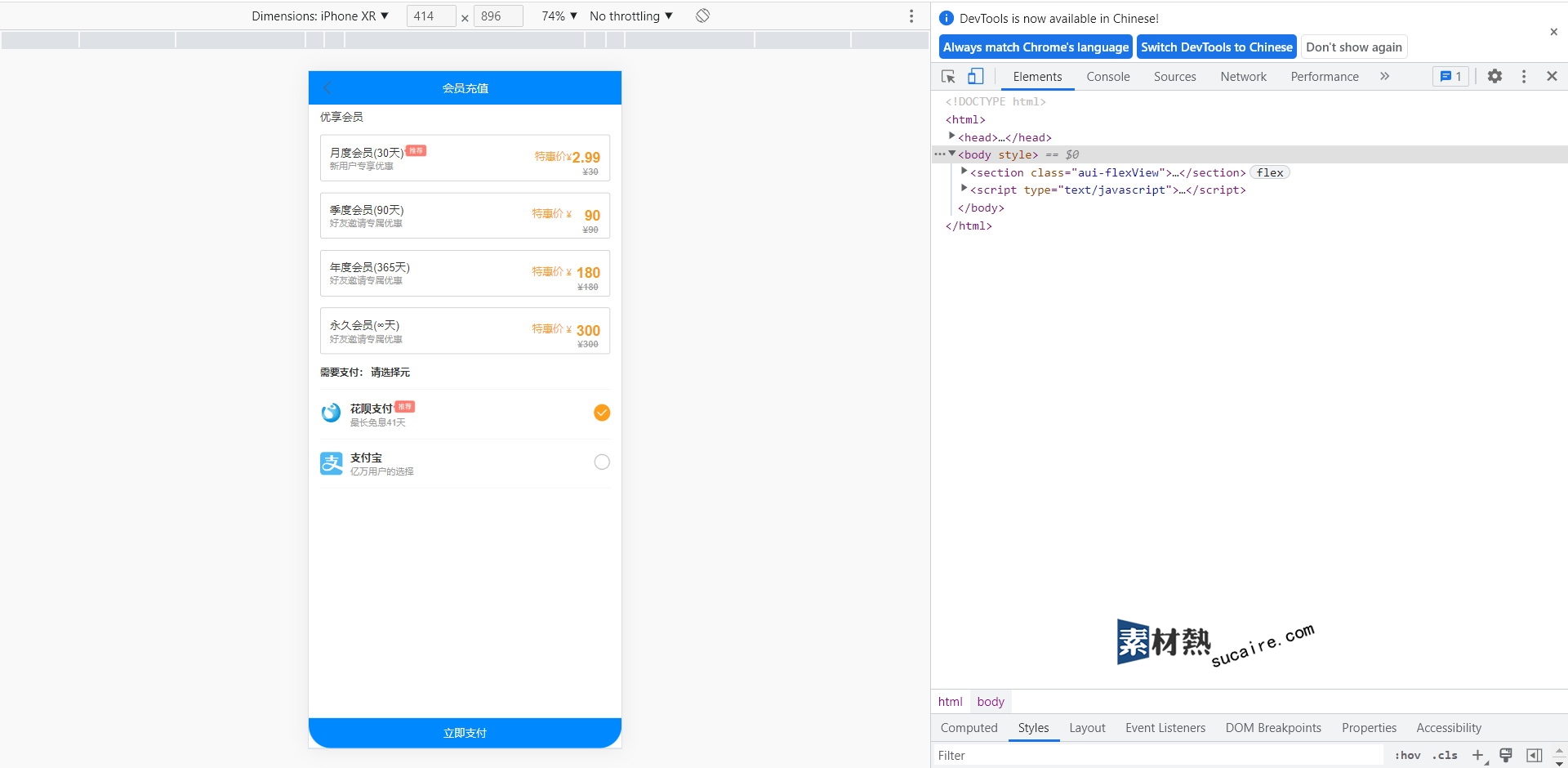This screenshot has height=768, width=1568.
Task: Open the Sources tab
Action: pos(1174,76)
